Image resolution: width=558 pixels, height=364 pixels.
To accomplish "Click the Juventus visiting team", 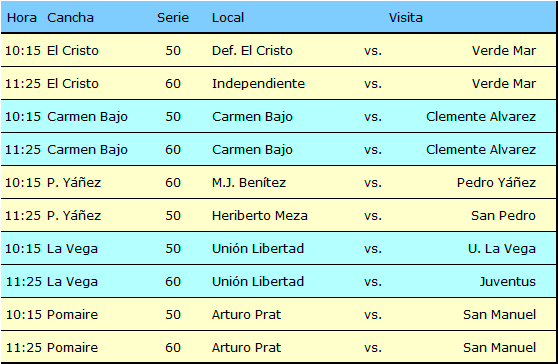I will (508, 281).
